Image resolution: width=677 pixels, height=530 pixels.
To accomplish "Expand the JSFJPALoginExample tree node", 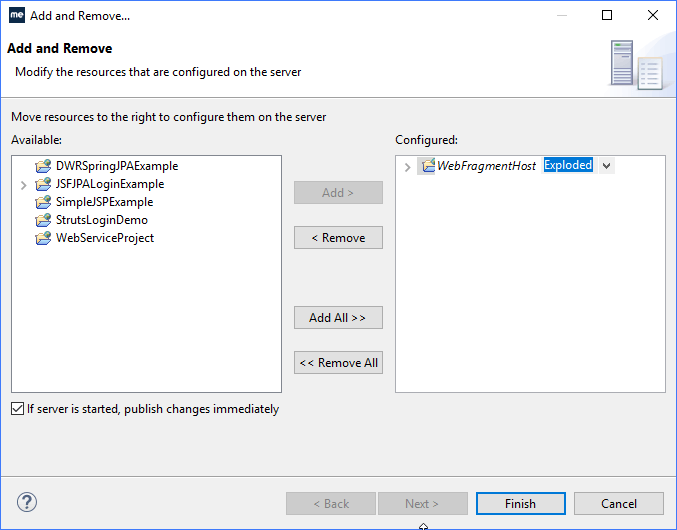I will coord(23,185).
